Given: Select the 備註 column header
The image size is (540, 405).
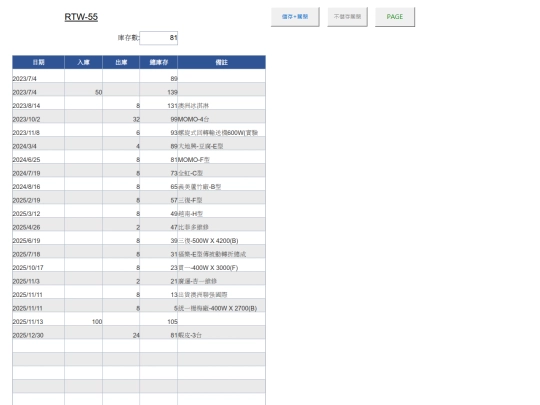Looking at the screenshot, I should click(x=221, y=62).
